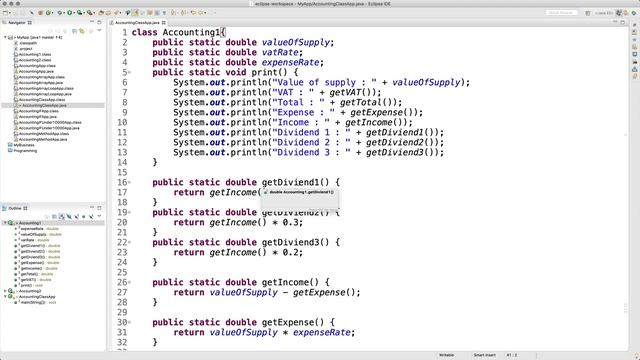
Task: Select AccountingApp.java in Navigator
Action: pyautogui.click(x=36, y=71)
